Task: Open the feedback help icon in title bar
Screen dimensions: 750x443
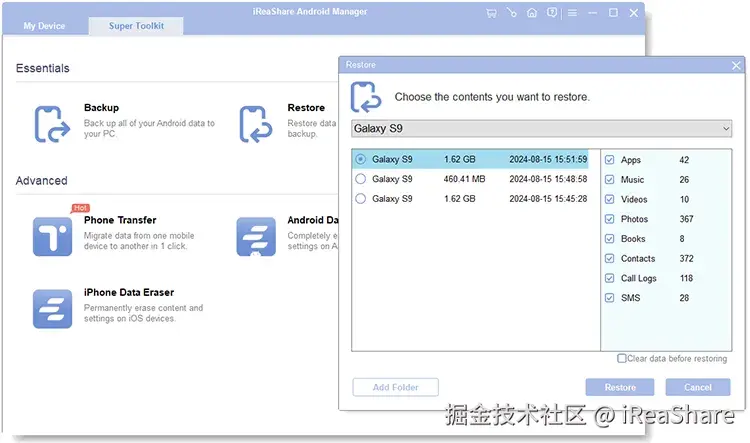Action: pos(552,13)
